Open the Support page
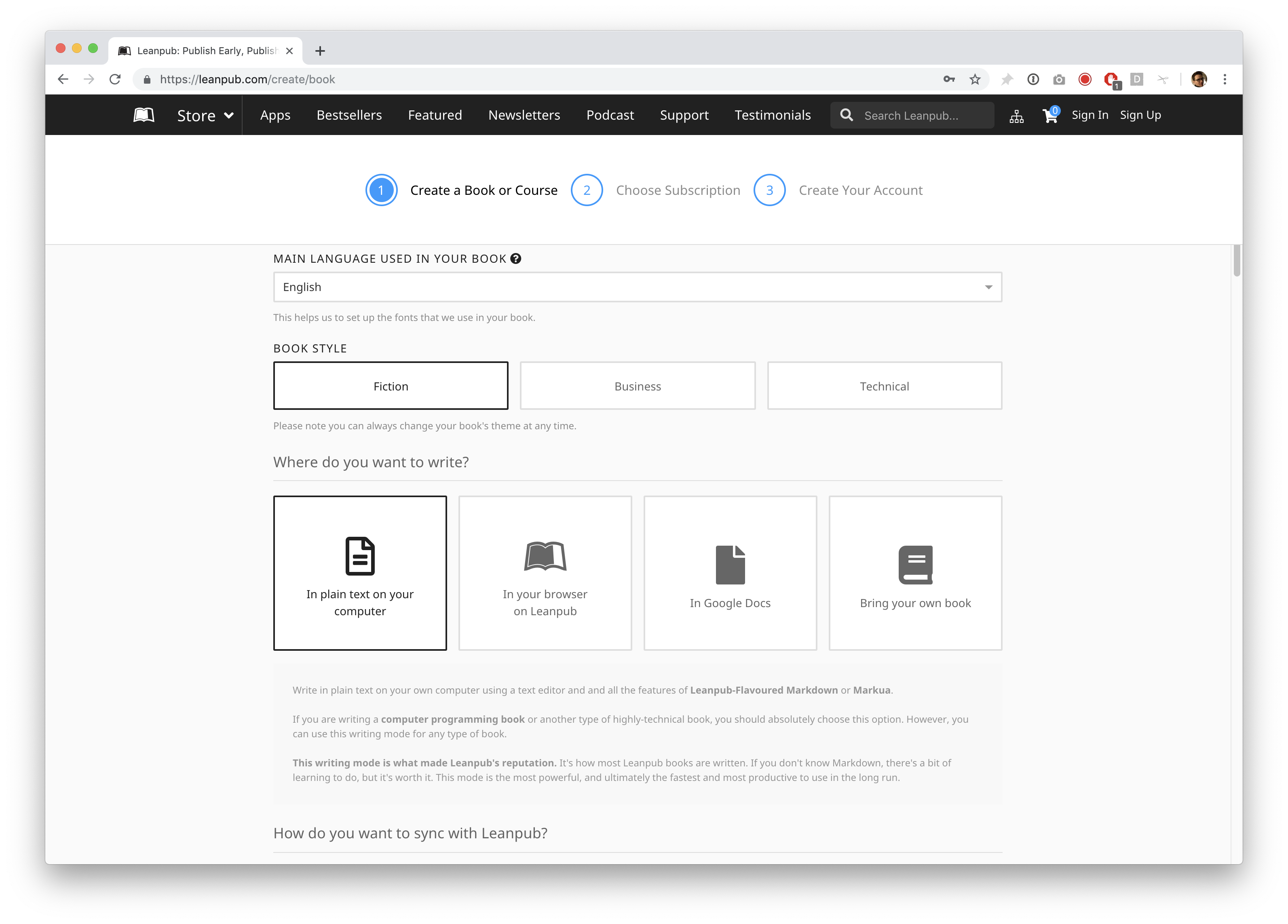 pos(684,115)
